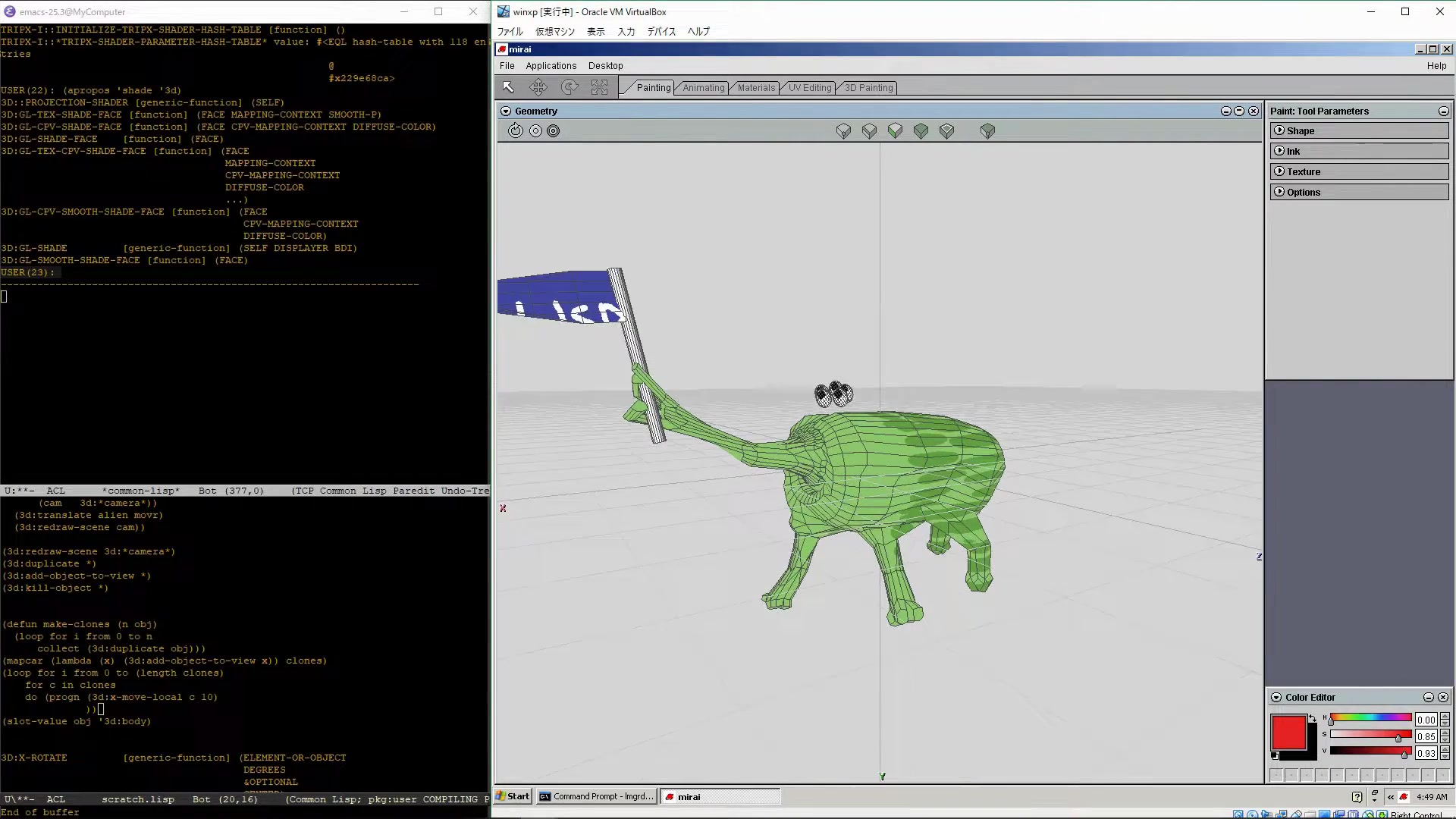Swap foreground and background colors arrow icon

coord(1313,717)
